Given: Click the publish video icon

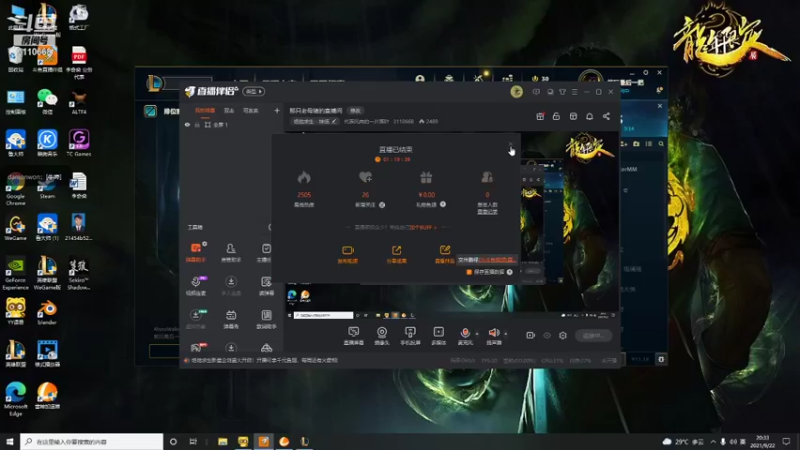Looking at the screenshot, I should click(x=348, y=250).
